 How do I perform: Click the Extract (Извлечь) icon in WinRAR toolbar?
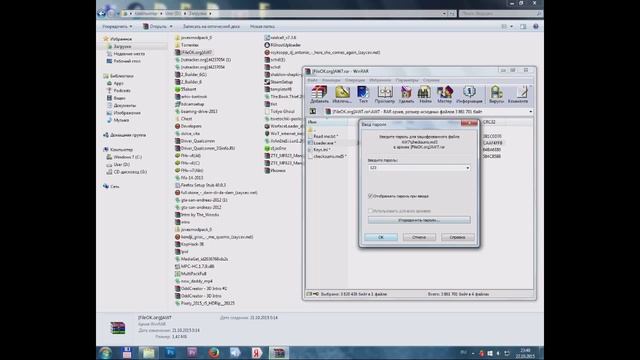point(342,94)
